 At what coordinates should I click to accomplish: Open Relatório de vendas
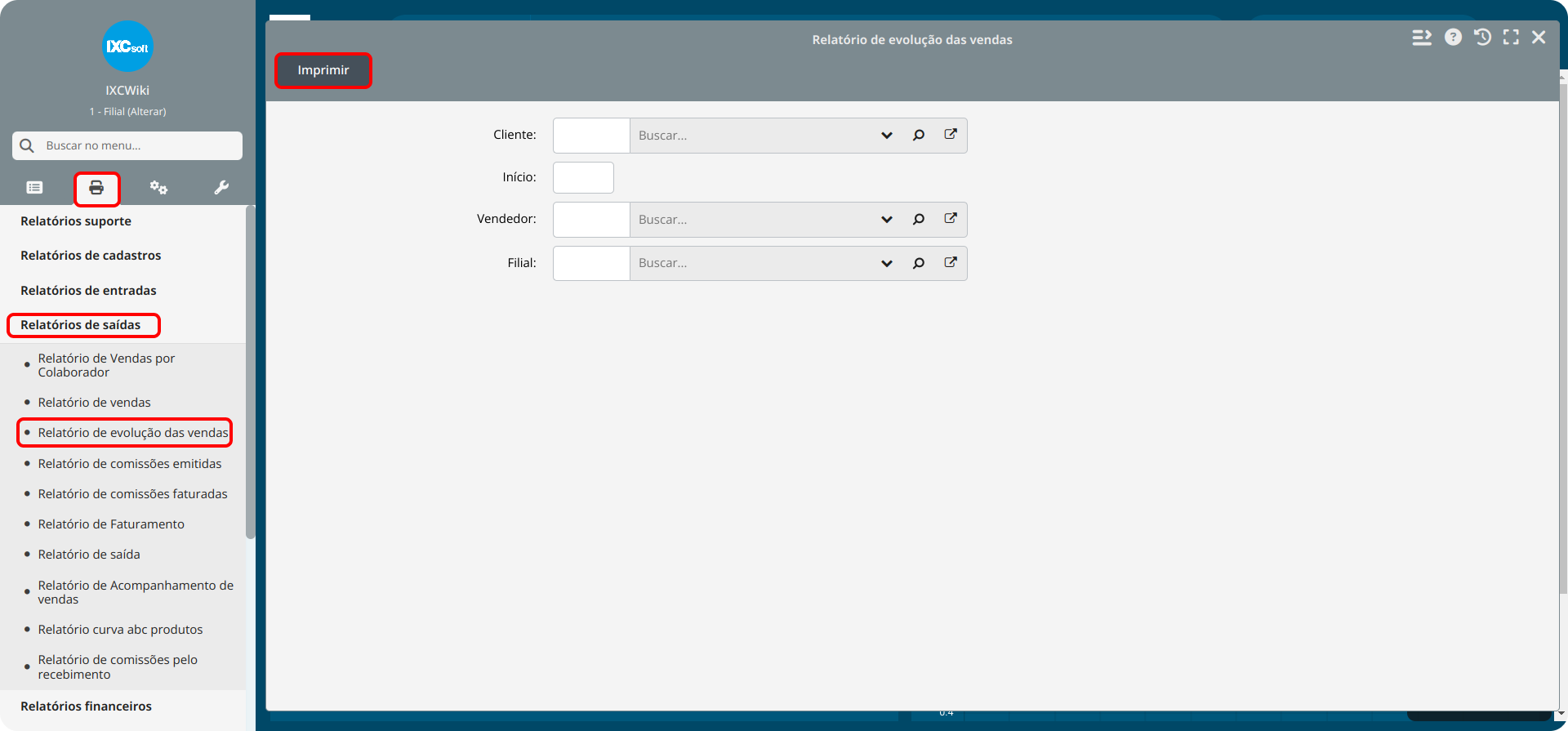pos(94,403)
